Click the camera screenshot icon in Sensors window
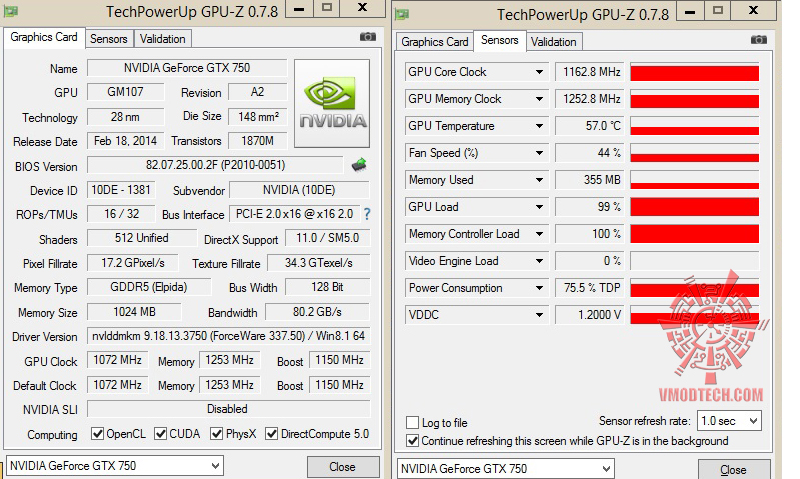This screenshot has height=479, width=800. (x=759, y=40)
